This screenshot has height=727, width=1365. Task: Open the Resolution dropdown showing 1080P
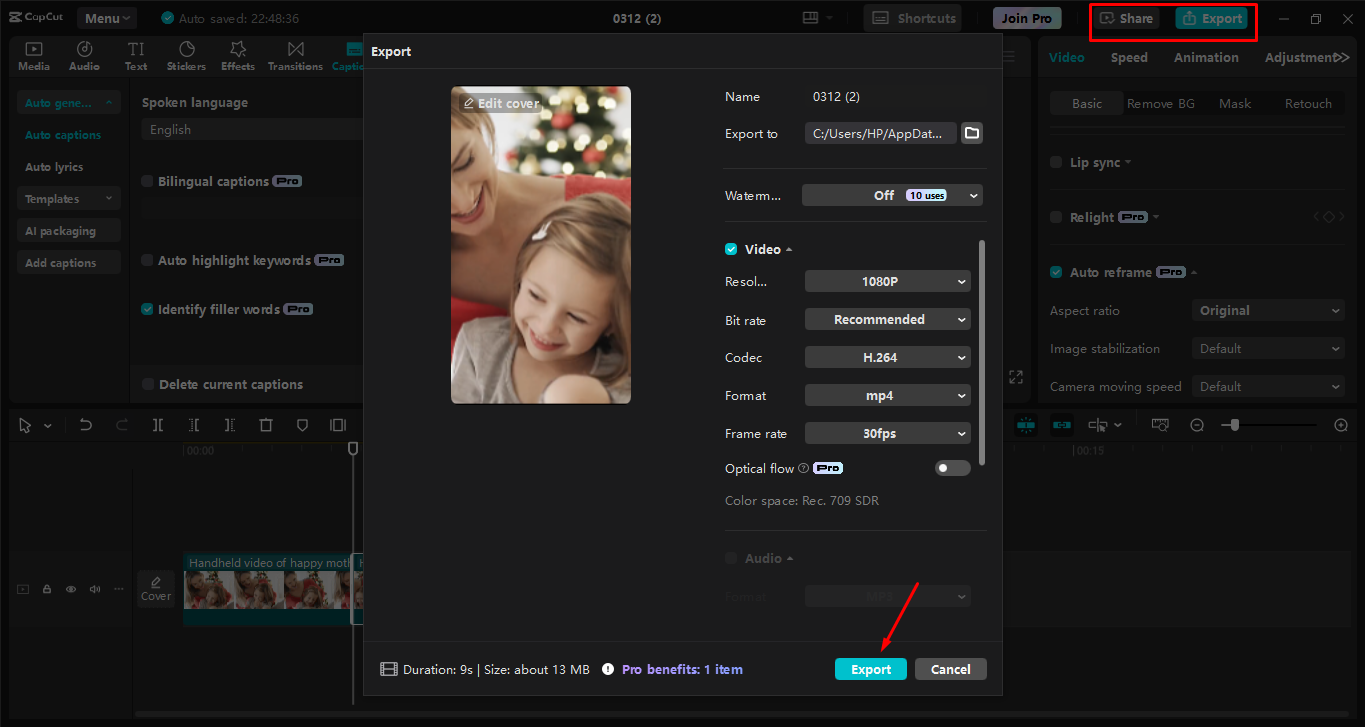(x=887, y=281)
